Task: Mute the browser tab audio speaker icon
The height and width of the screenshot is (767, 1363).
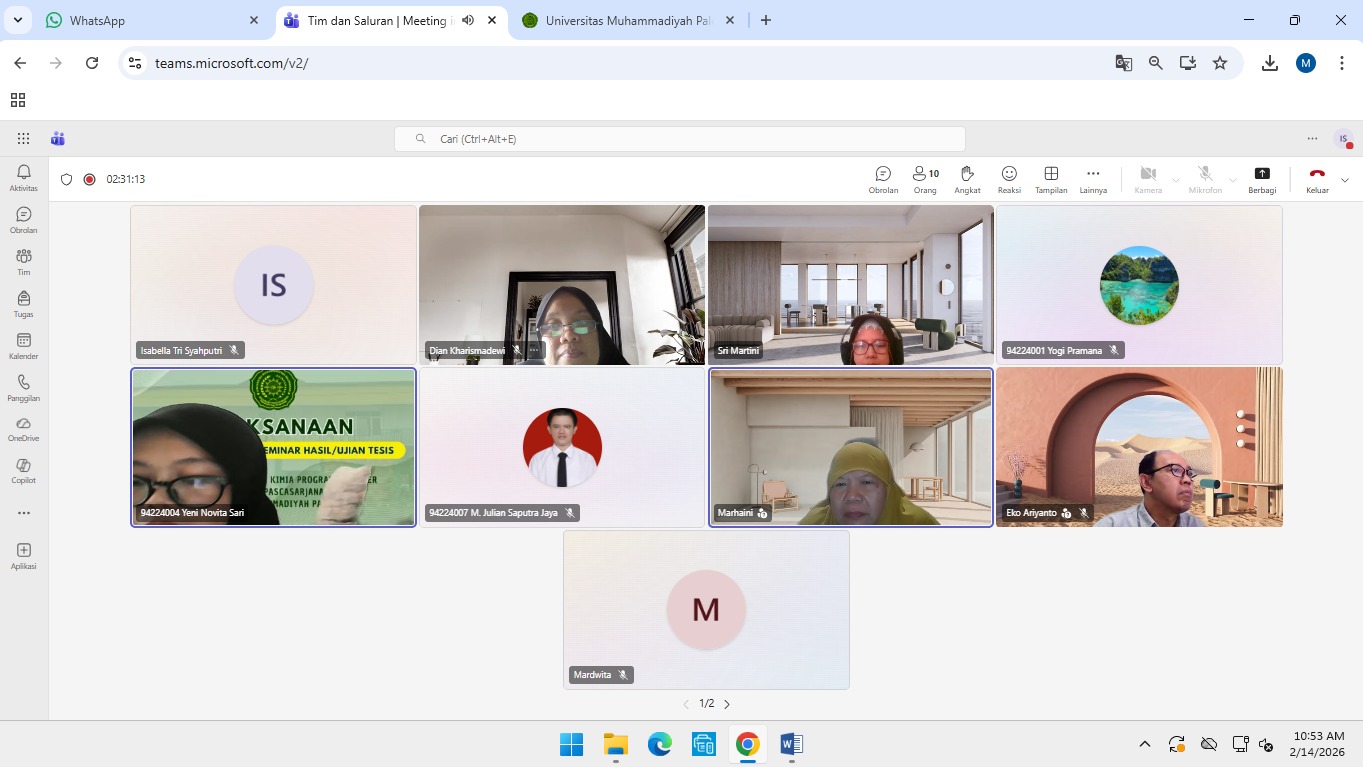Action: (468, 20)
